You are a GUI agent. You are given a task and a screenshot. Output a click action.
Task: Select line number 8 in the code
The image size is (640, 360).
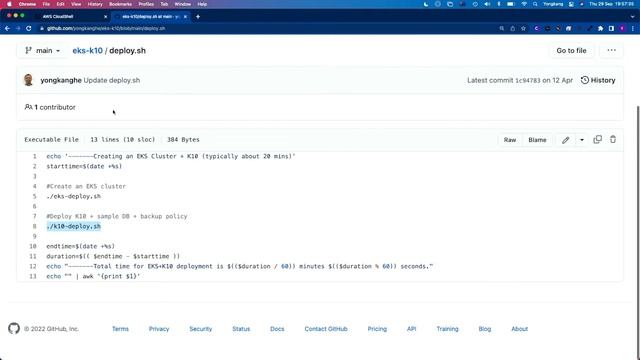tap(34, 227)
